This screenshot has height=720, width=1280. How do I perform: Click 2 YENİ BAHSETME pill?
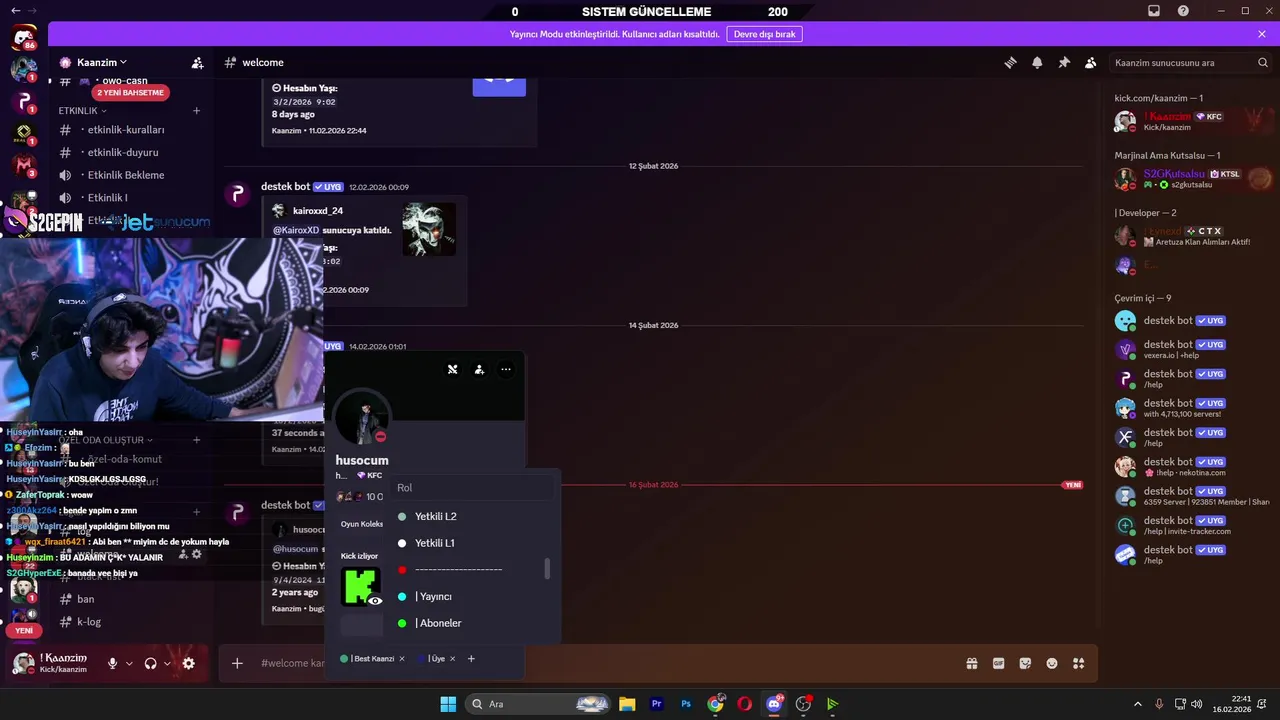(x=130, y=92)
